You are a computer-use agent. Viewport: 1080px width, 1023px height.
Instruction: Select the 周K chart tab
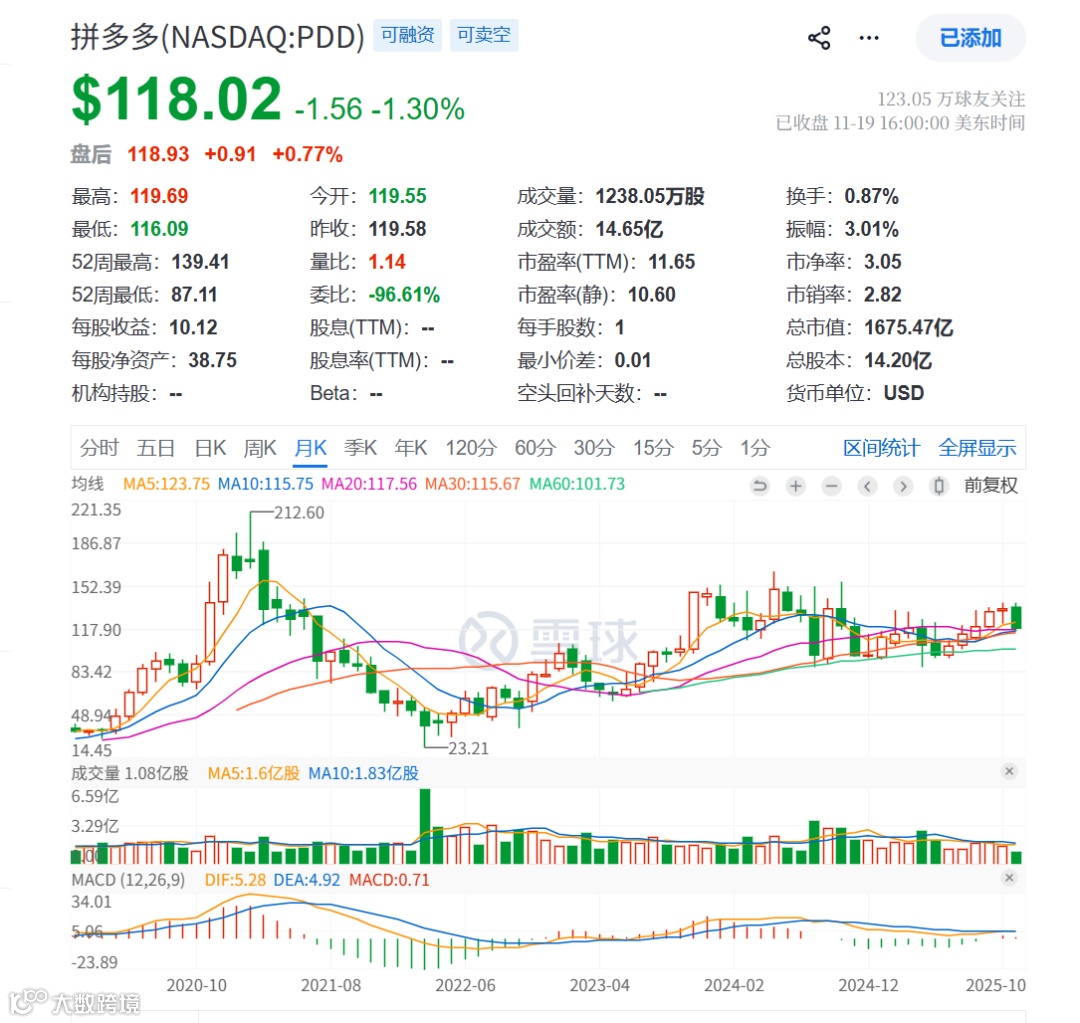pyautogui.click(x=260, y=448)
